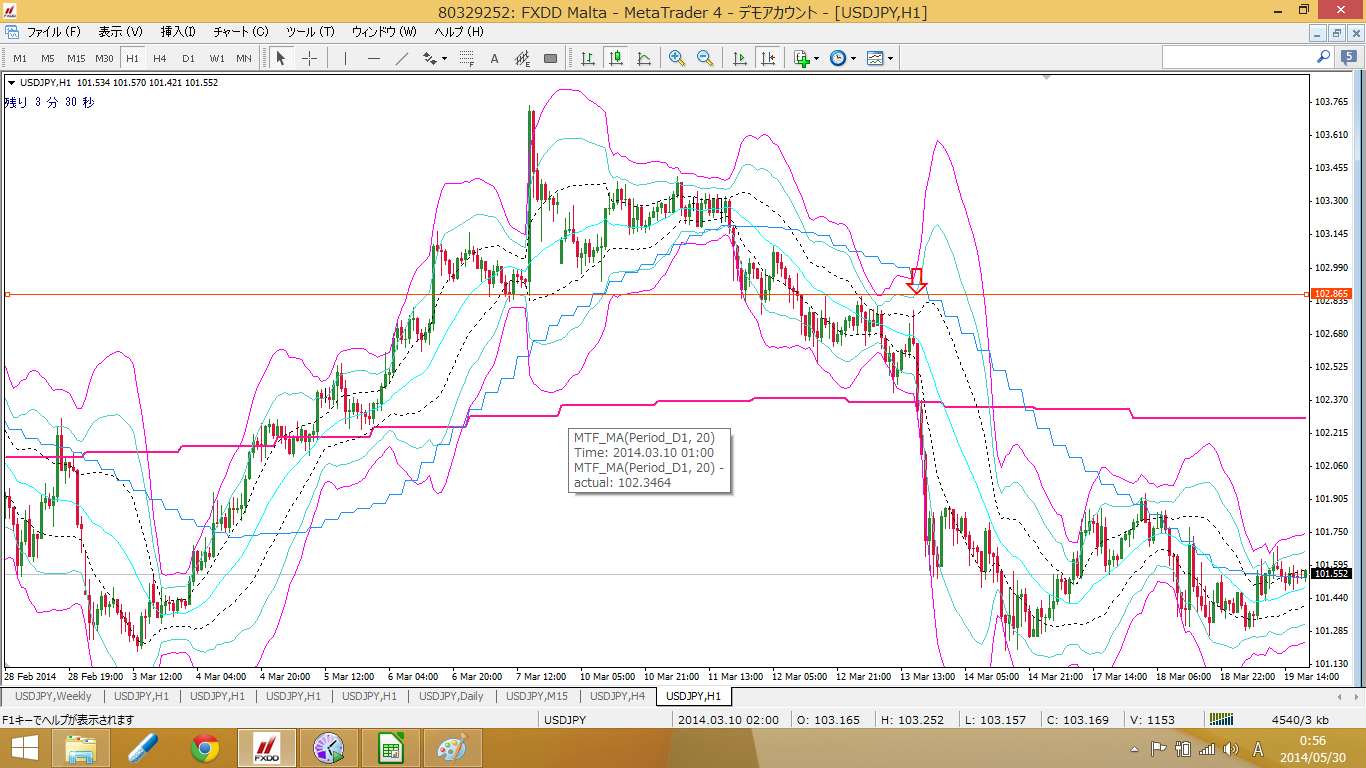Select the D1 timeframe
This screenshot has height=768, width=1366.
pos(188,58)
